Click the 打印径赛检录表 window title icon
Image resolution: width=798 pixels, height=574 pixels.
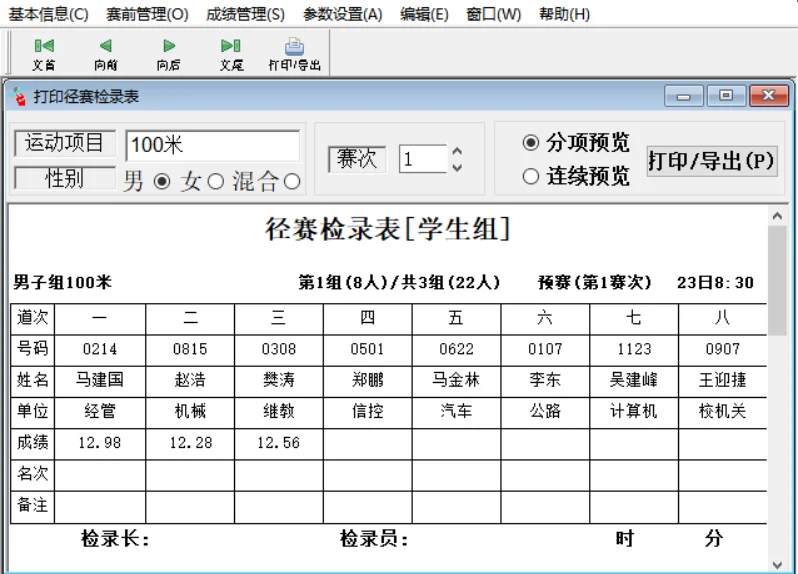(19, 96)
